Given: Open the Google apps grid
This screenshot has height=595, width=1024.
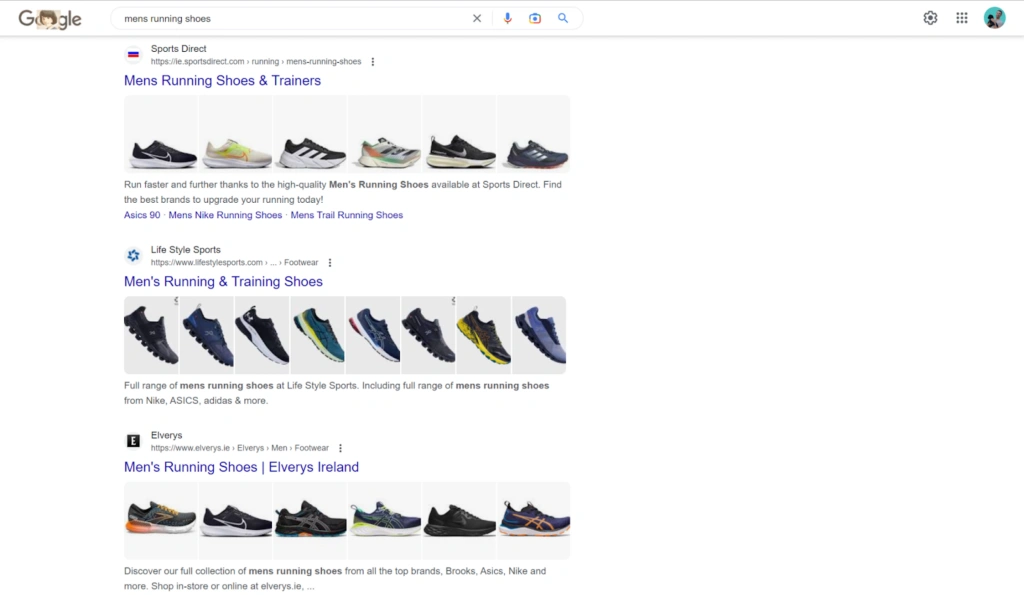Looking at the screenshot, I should coord(962,18).
